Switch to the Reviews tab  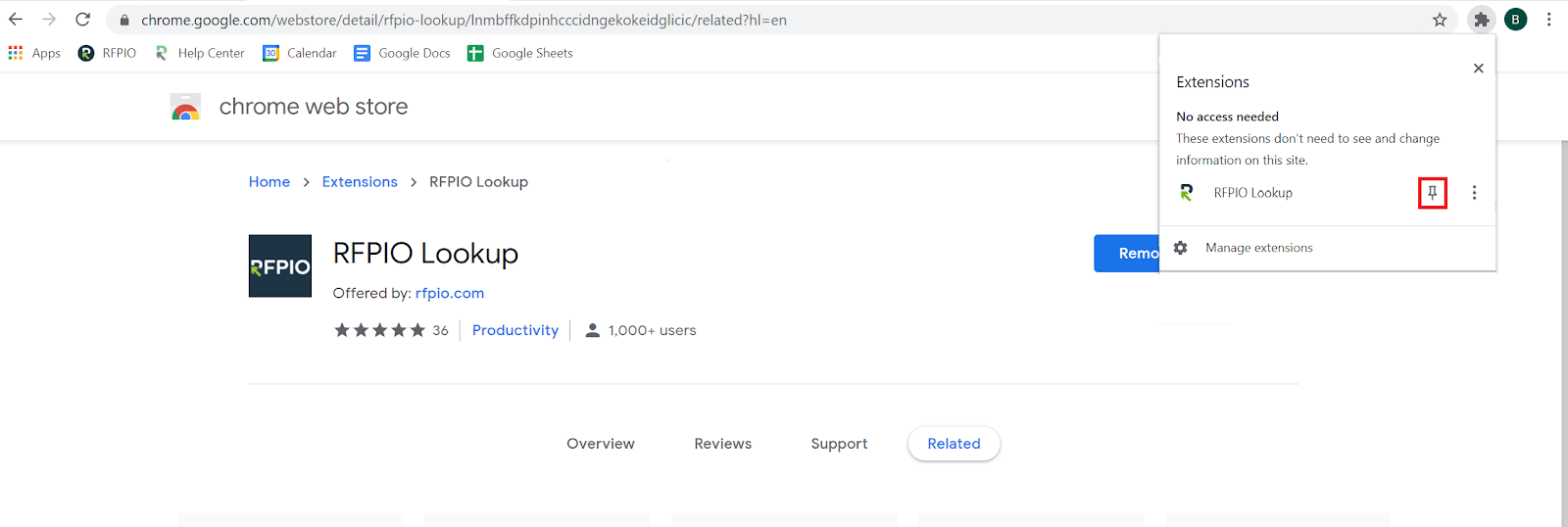[x=723, y=444]
